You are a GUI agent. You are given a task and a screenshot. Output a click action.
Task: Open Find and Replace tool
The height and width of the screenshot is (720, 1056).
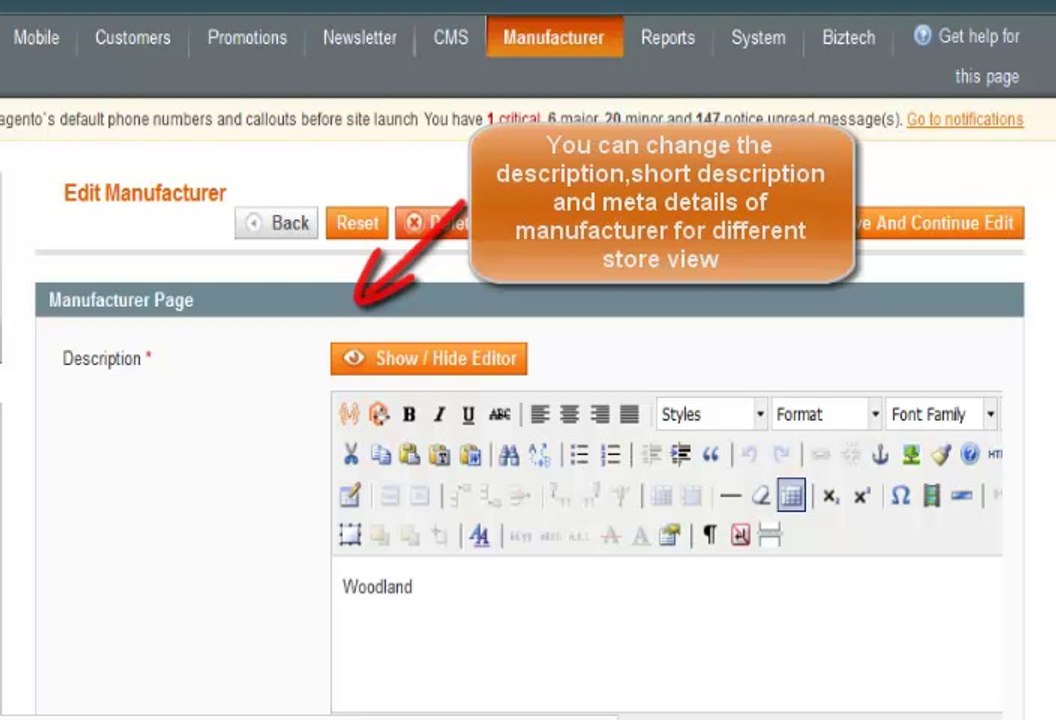click(x=539, y=455)
